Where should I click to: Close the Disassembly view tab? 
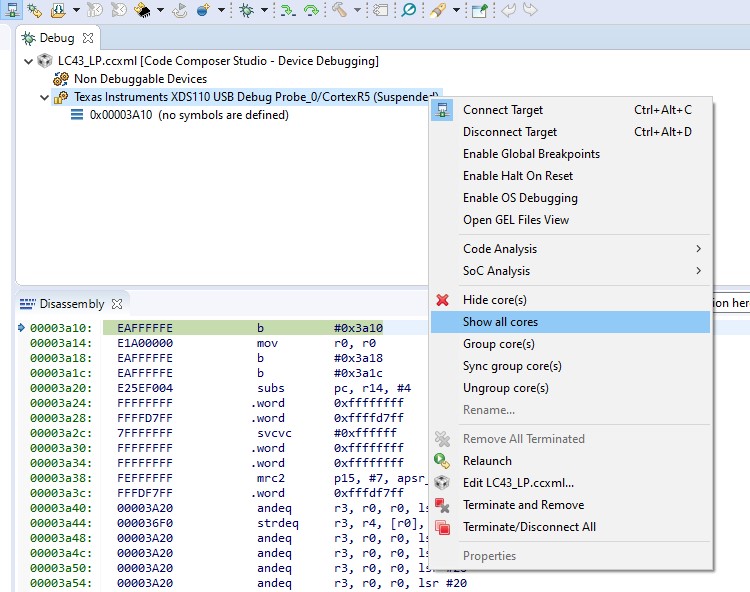[x=117, y=304]
